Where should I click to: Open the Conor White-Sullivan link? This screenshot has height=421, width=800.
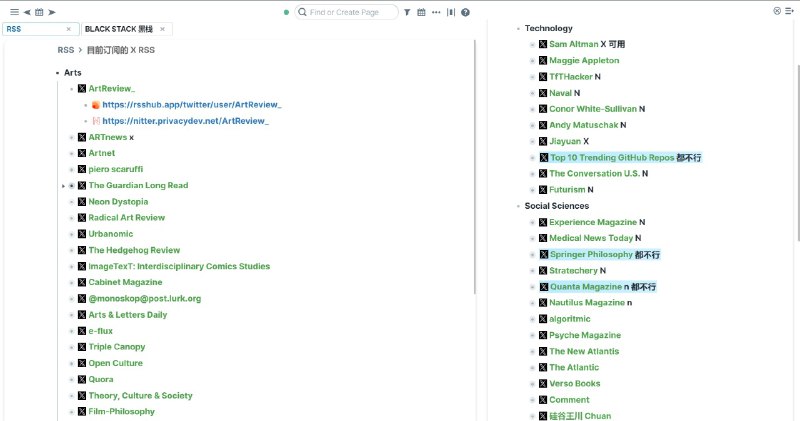(x=593, y=109)
